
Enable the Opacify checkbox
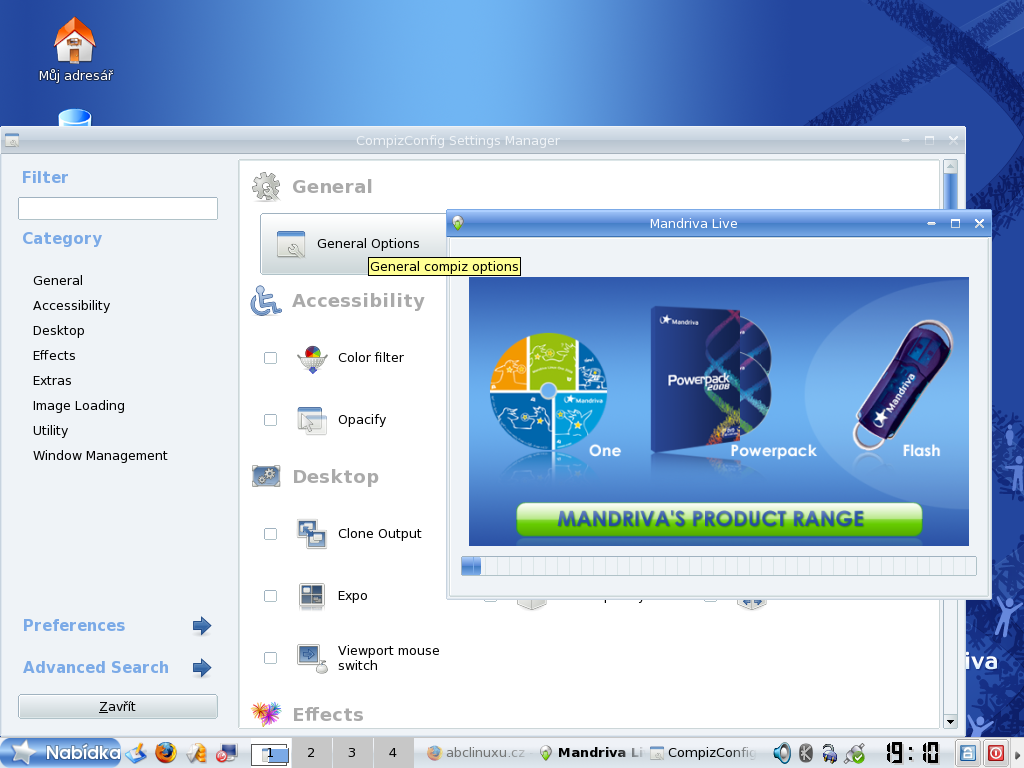pyautogui.click(x=270, y=420)
